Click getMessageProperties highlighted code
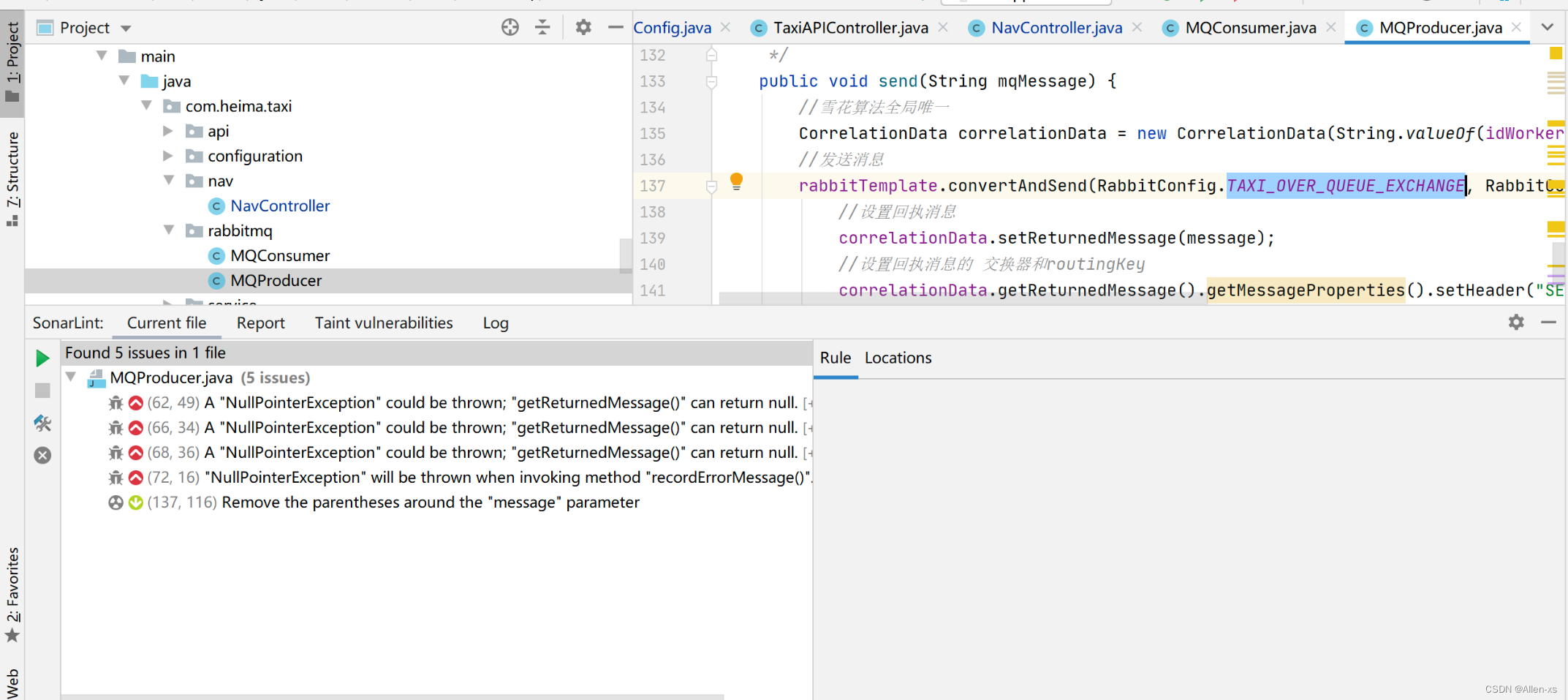Viewport: 1568px width, 700px height. click(x=1306, y=290)
